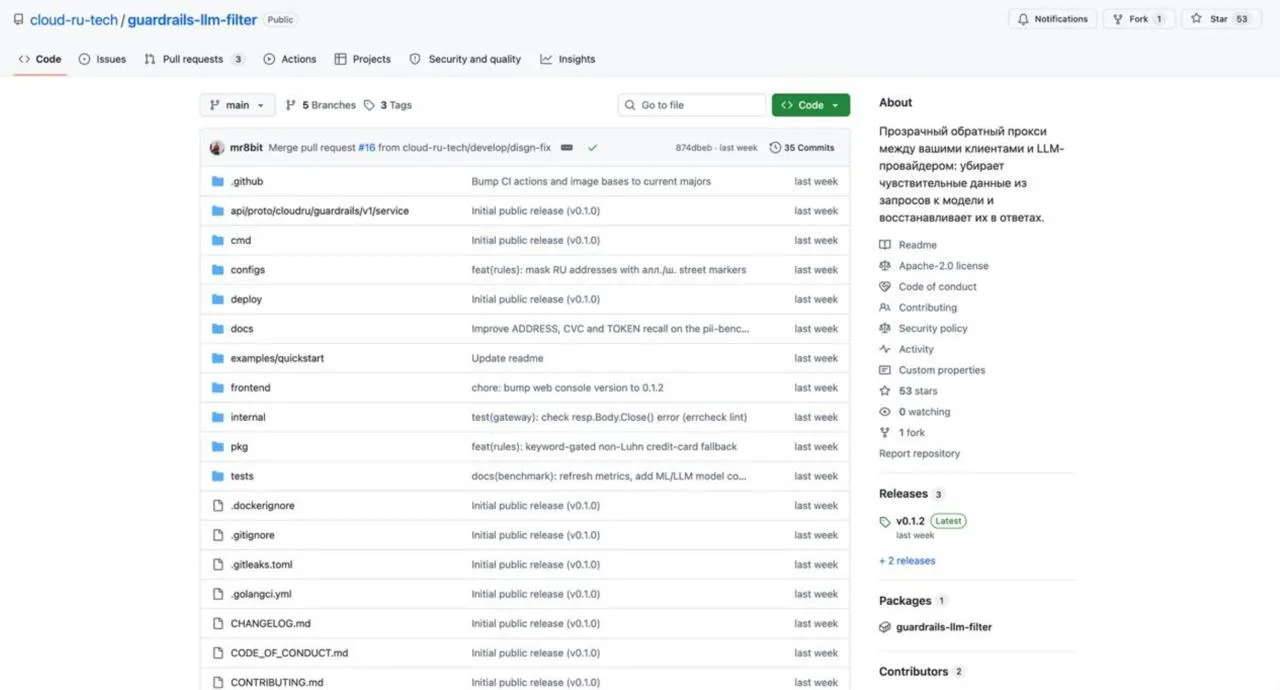Open pull request #16 link

(366, 148)
